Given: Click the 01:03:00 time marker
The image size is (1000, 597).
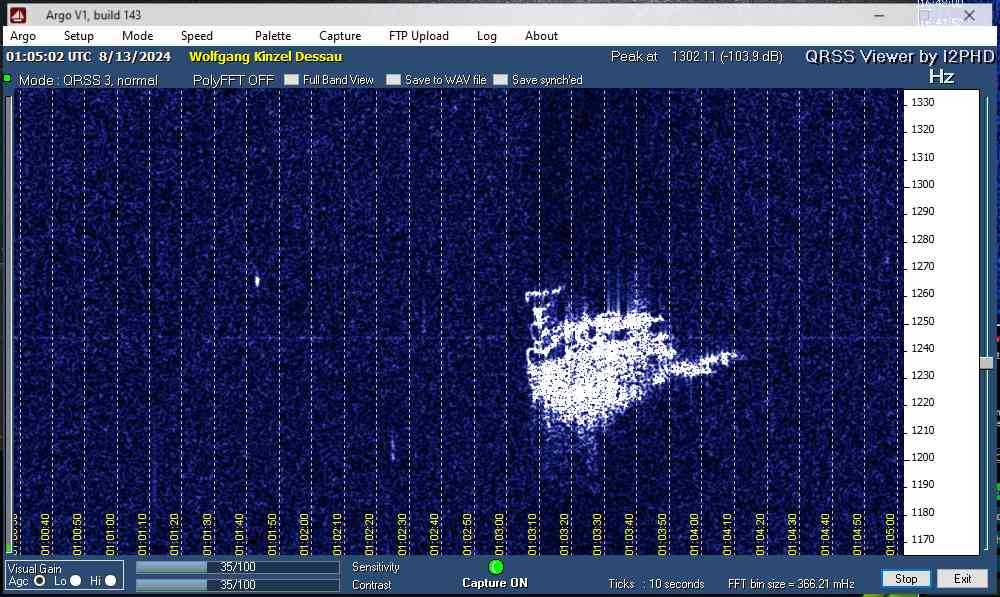Looking at the screenshot, I should [499, 534].
